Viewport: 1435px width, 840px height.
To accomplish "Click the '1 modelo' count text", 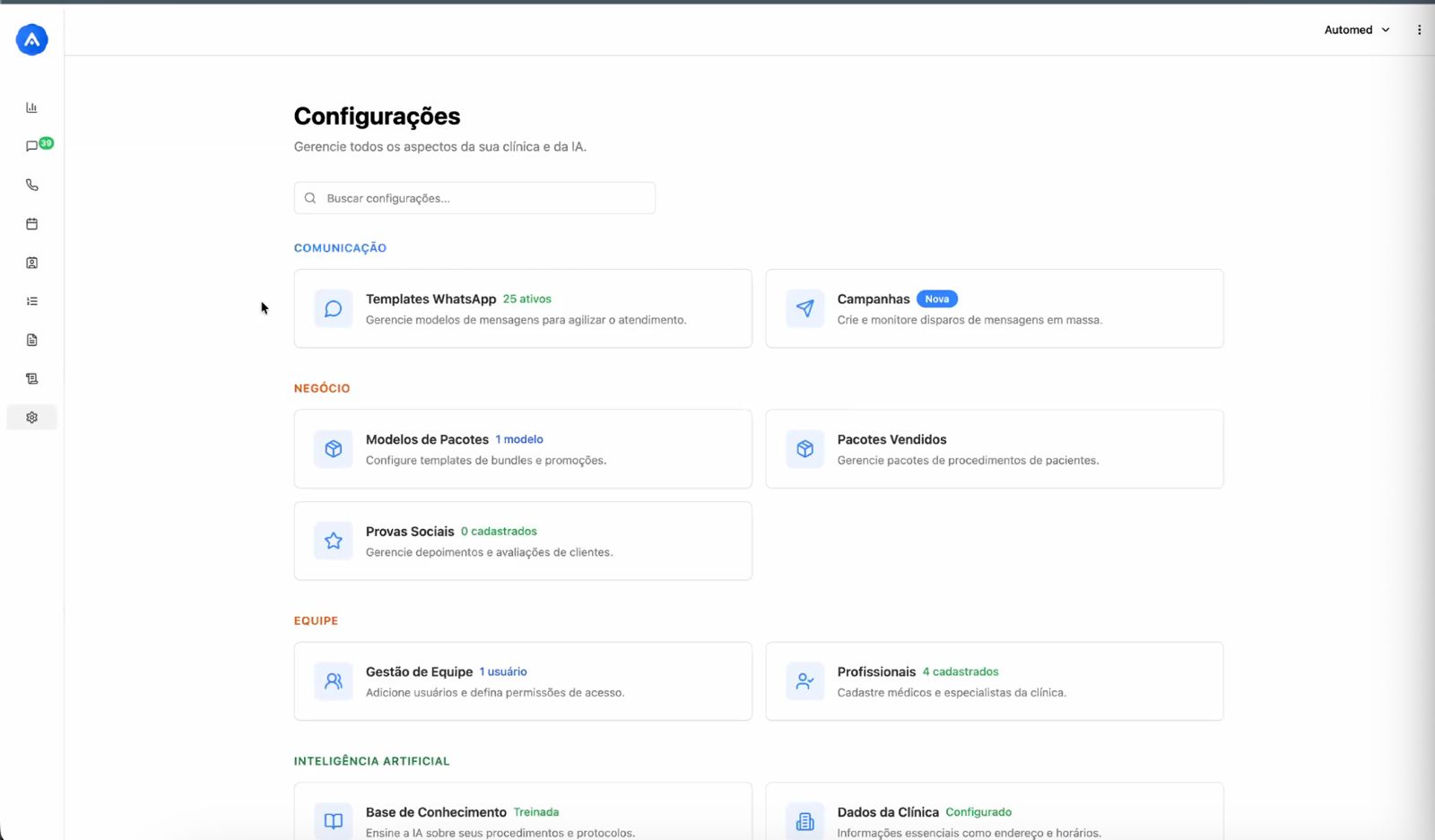I will [x=519, y=439].
